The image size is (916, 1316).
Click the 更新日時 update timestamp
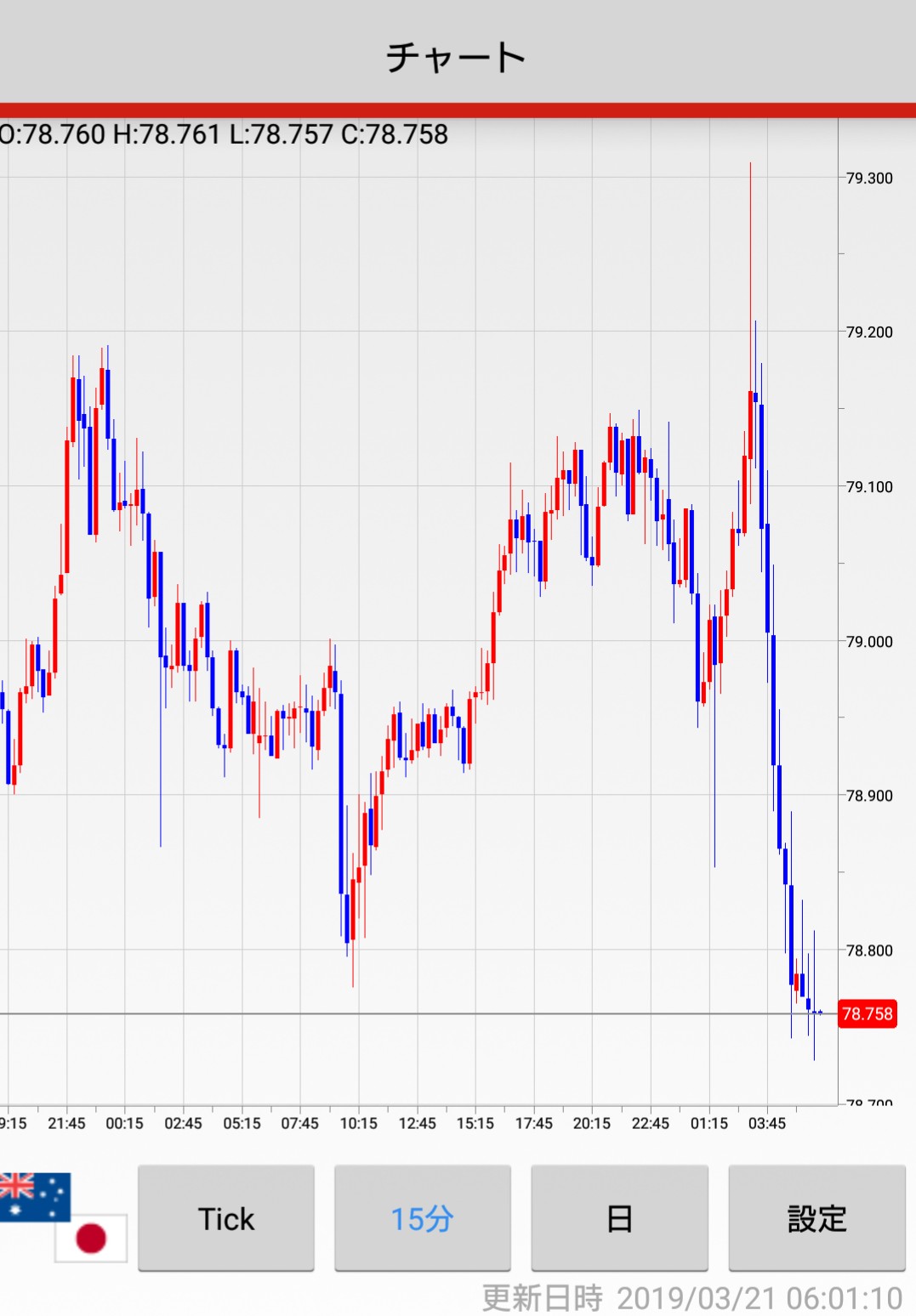pos(691,1298)
